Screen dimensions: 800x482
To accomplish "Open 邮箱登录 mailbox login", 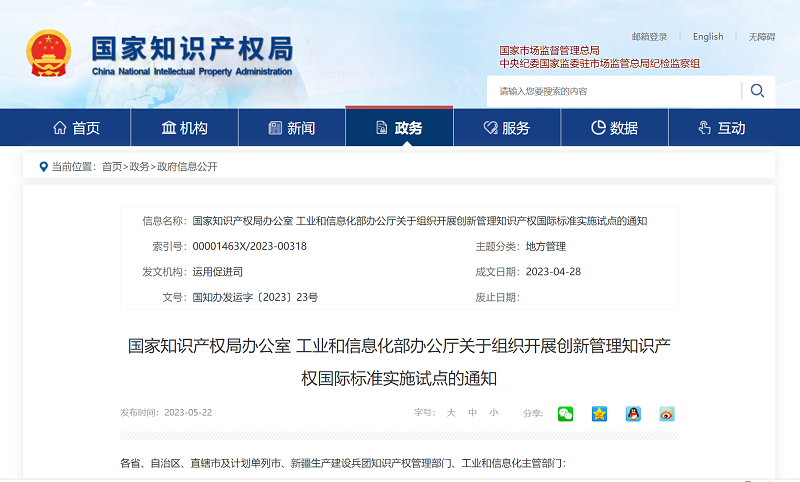I will tap(649, 37).
